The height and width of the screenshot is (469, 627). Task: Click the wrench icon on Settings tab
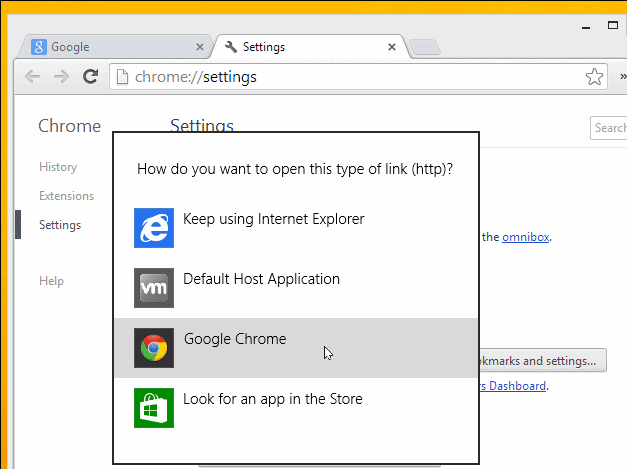coord(231,47)
